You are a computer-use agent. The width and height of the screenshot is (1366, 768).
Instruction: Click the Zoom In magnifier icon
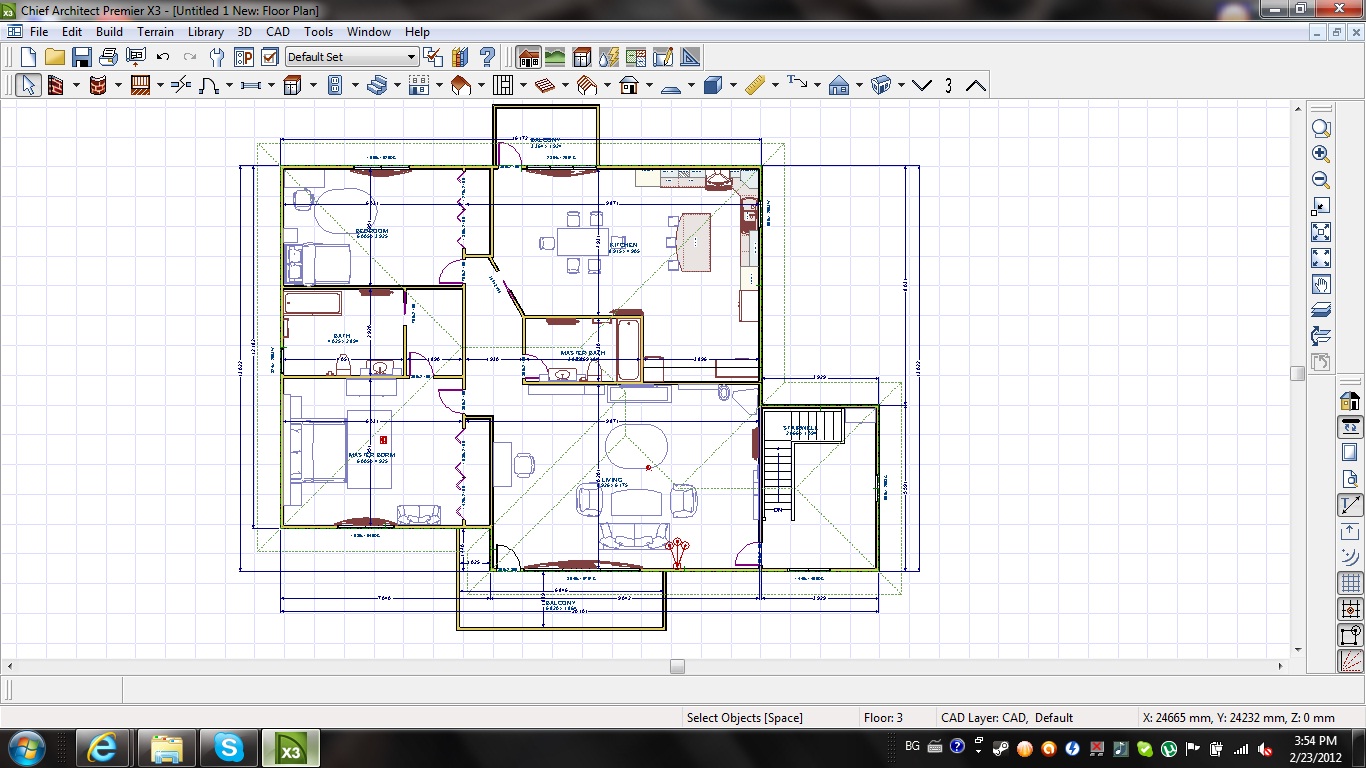[x=1321, y=154]
